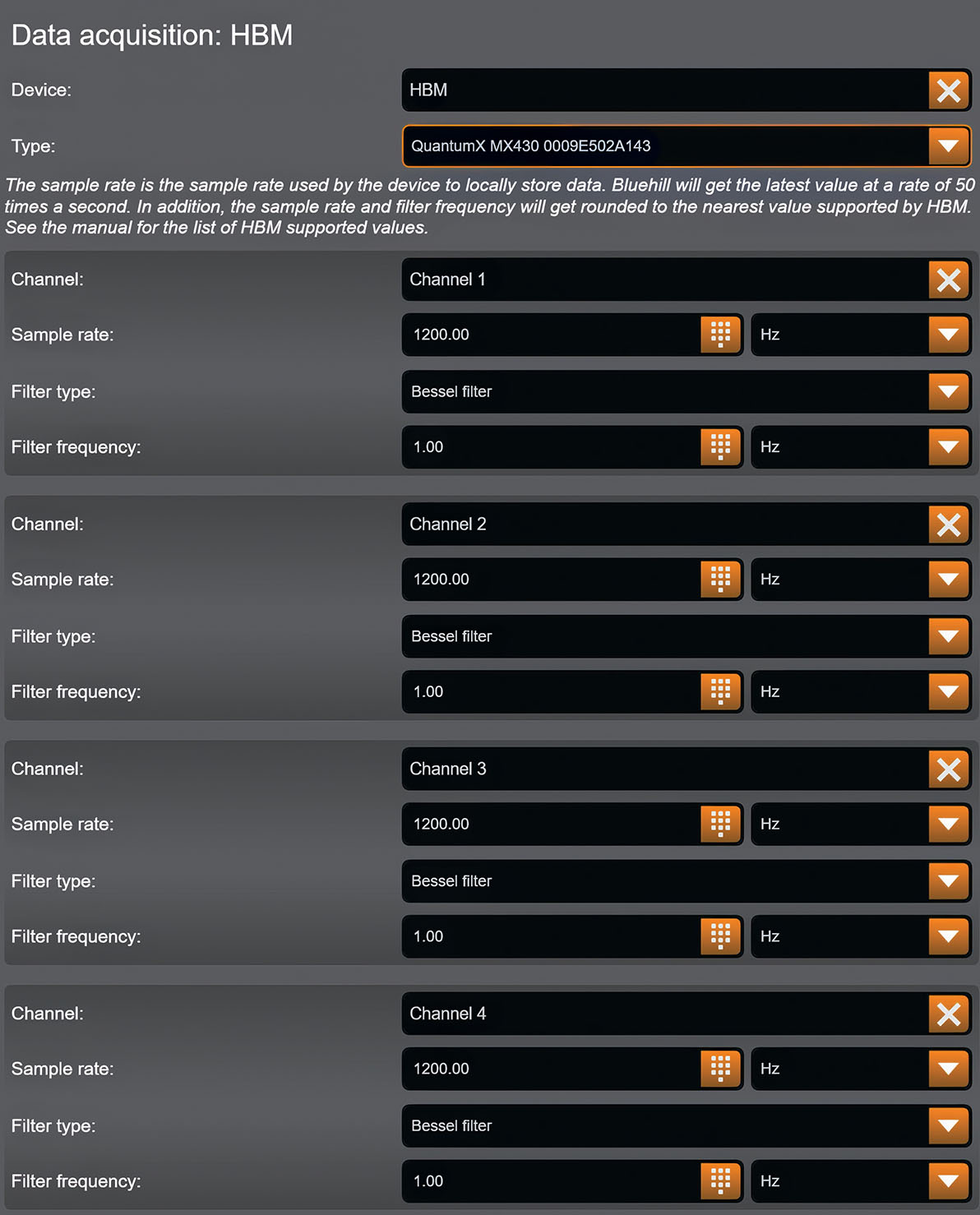Expand the Hz unit selector for Channel 3 filter frequency
Screen dimensions: 980x1215
coord(949,936)
